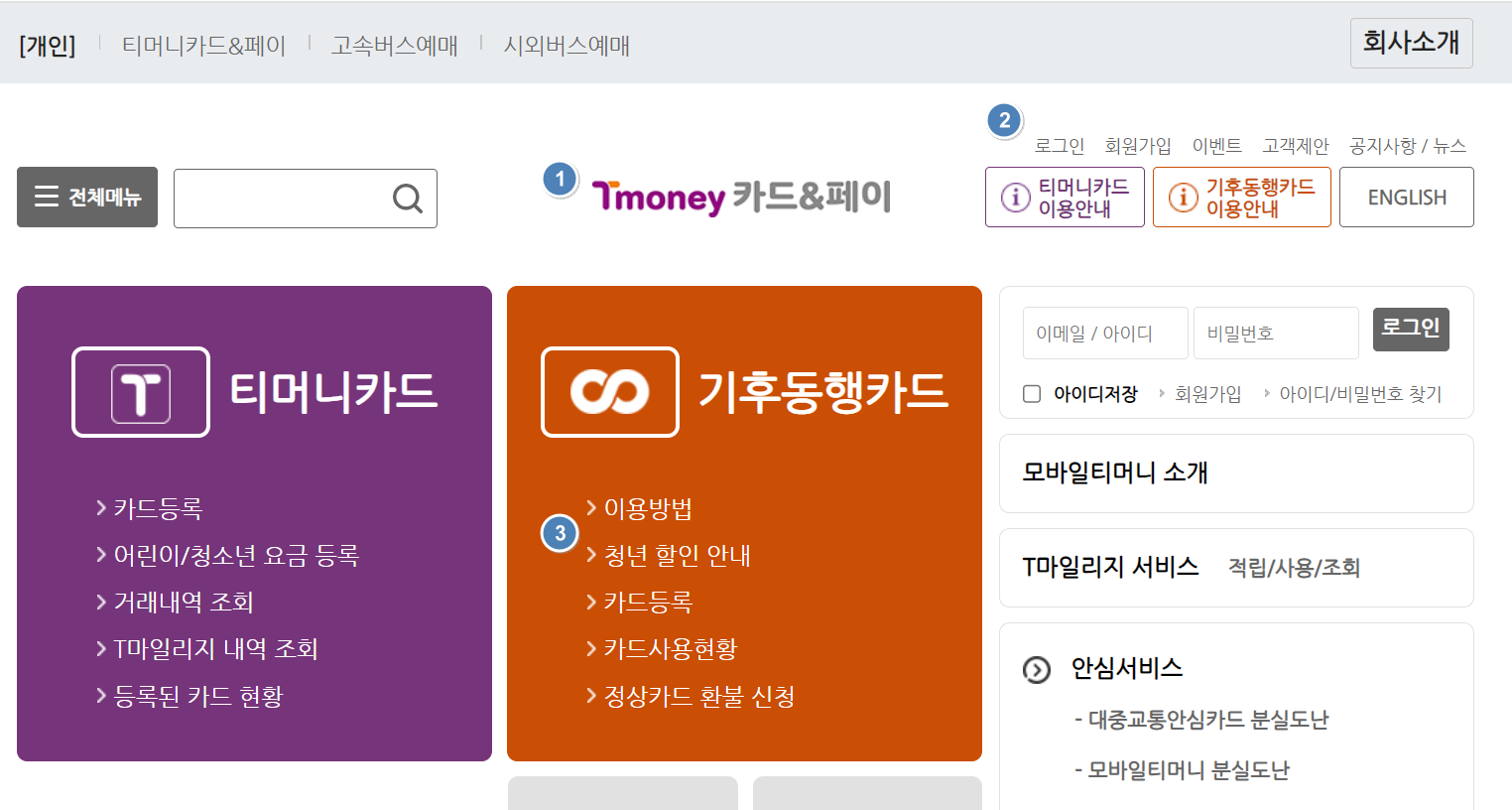Click chevron before 청년 할인 안내
This screenshot has width=1512, height=810.
coord(591,555)
